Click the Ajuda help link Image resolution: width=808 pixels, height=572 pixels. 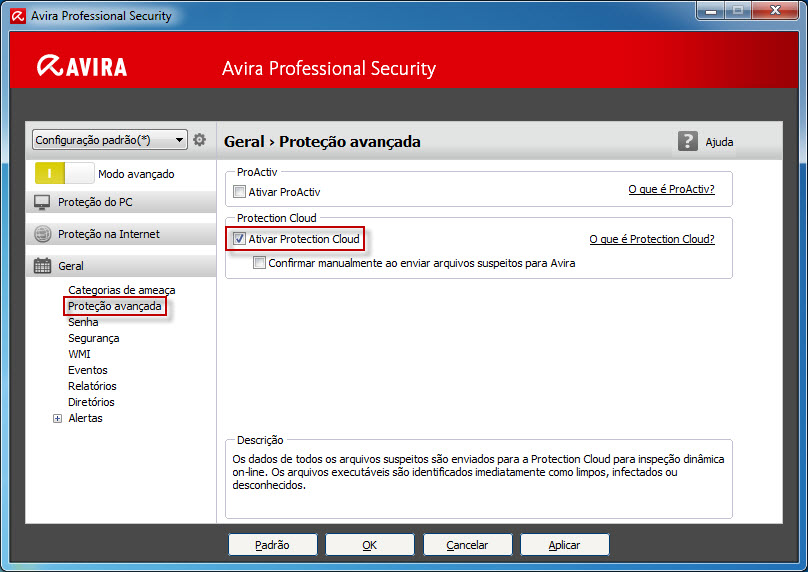tap(719, 142)
